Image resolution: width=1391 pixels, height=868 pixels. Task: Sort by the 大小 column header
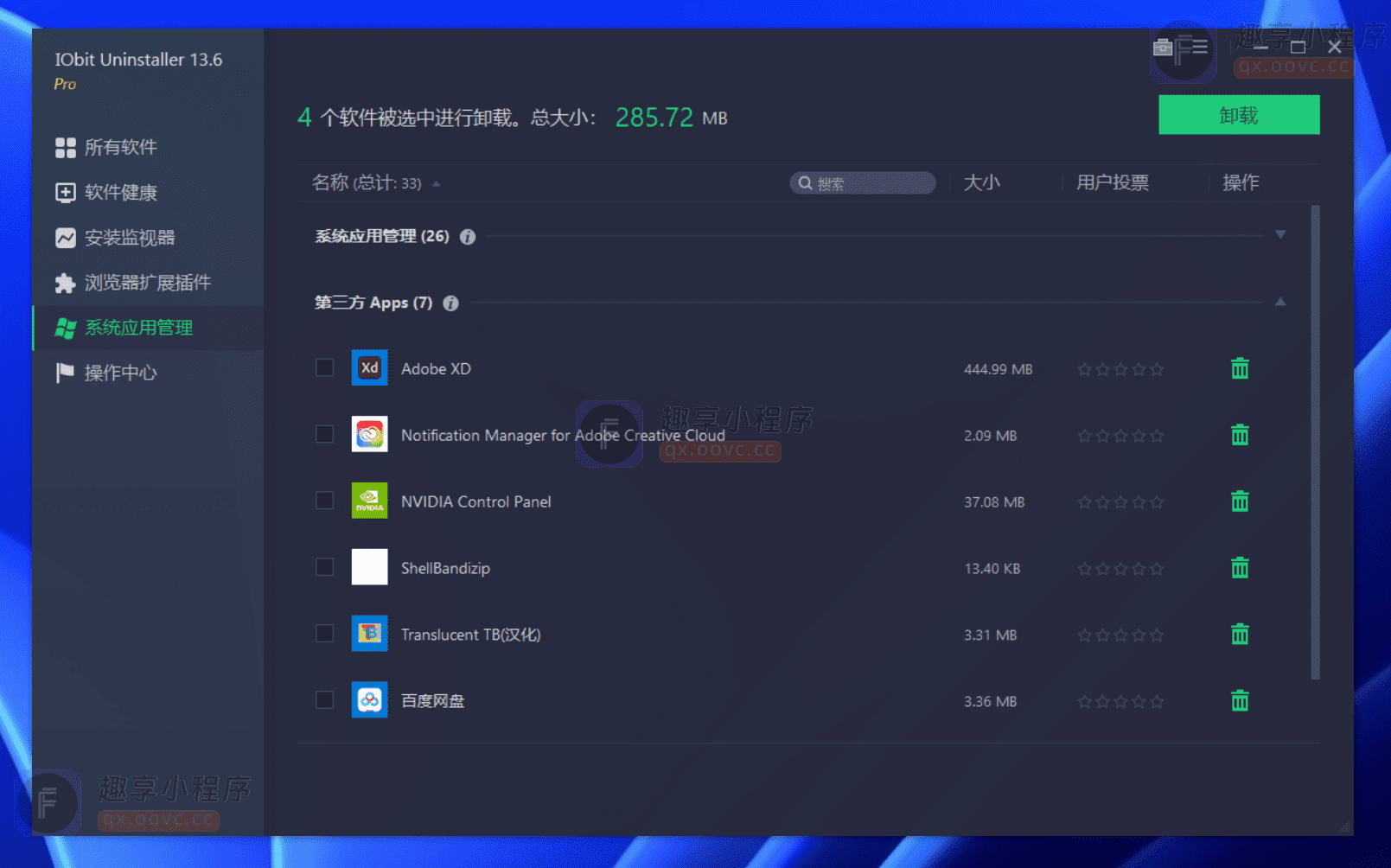982,182
